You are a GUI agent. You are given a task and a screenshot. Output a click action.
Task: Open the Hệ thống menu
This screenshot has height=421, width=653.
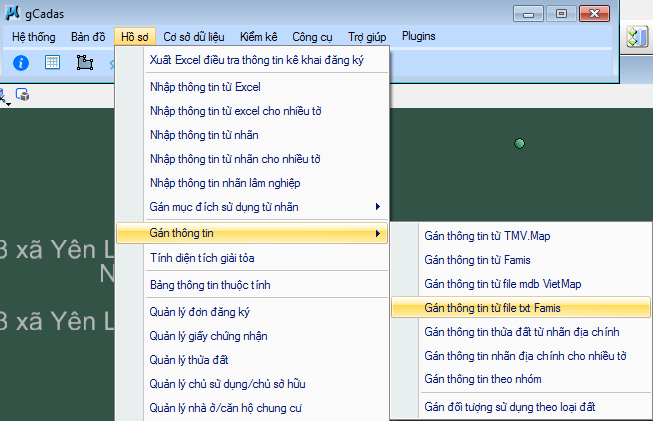coord(34,36)
